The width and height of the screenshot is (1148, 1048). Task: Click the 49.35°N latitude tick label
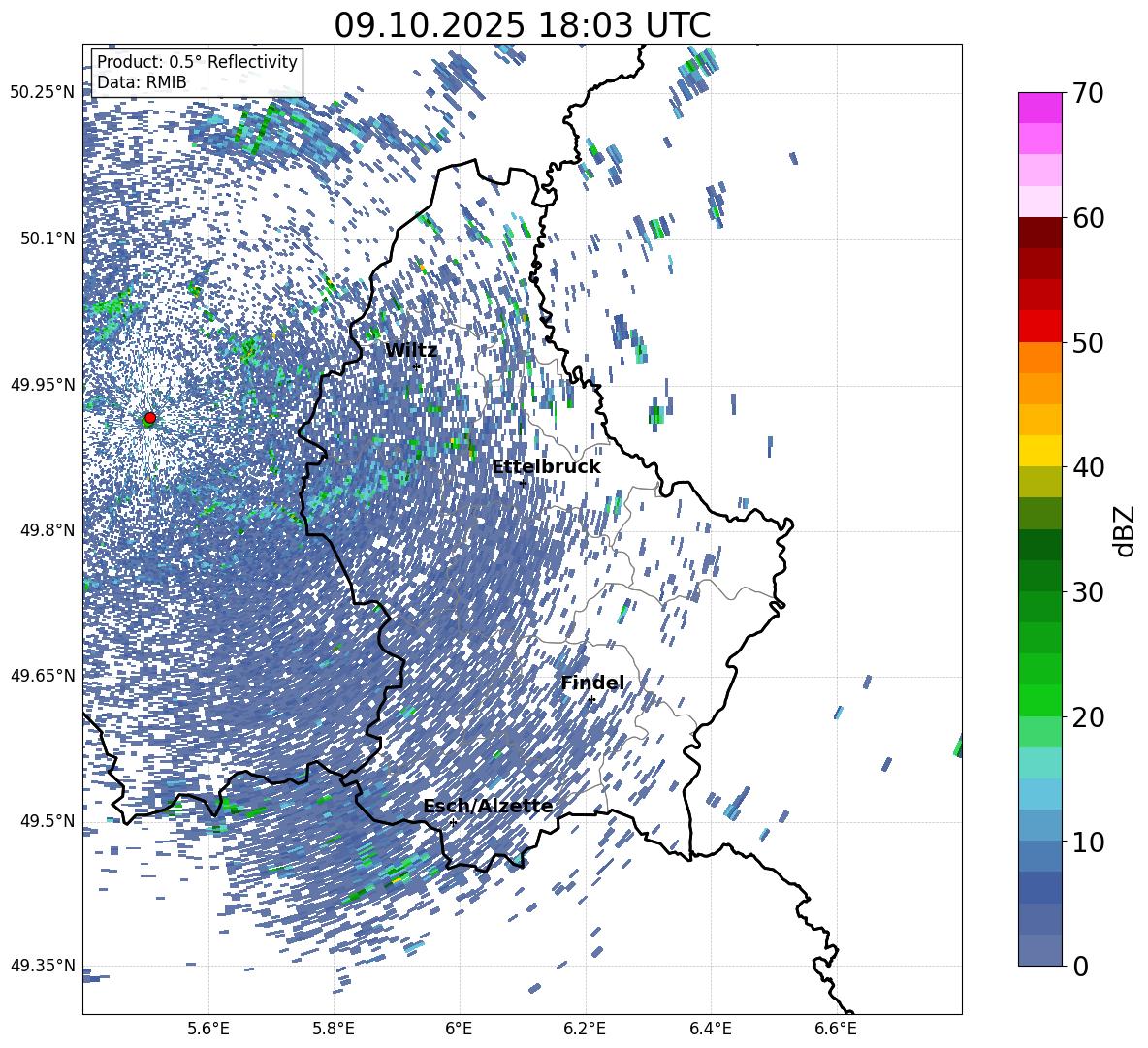[43, 966]
